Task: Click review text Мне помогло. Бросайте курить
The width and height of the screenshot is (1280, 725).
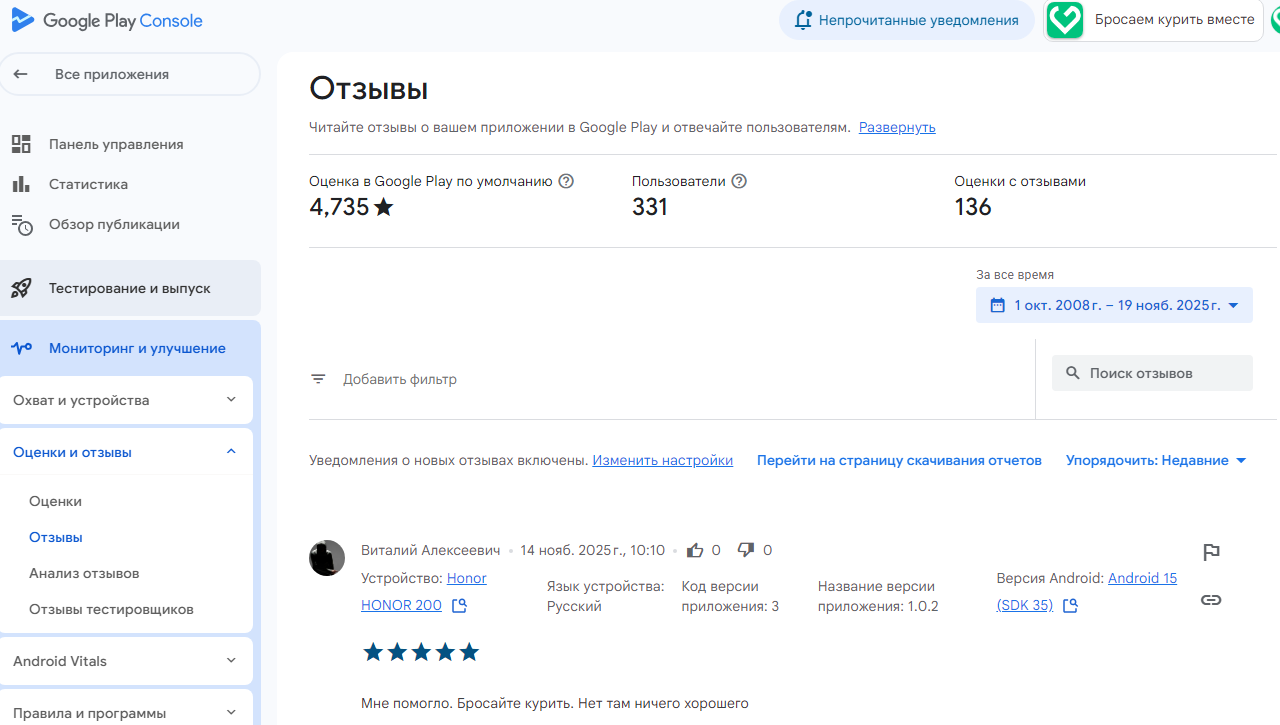Action: pyautogui.click(x=555, y=703)
